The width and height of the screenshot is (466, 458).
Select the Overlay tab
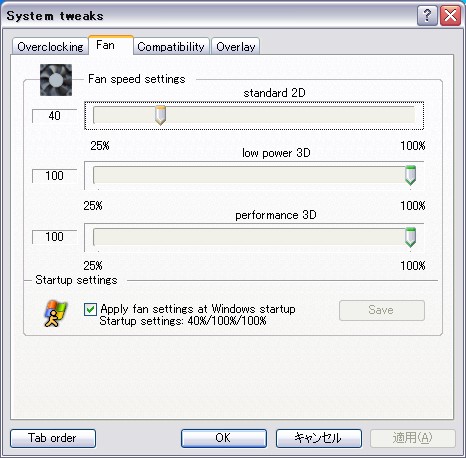pos(236,46)
